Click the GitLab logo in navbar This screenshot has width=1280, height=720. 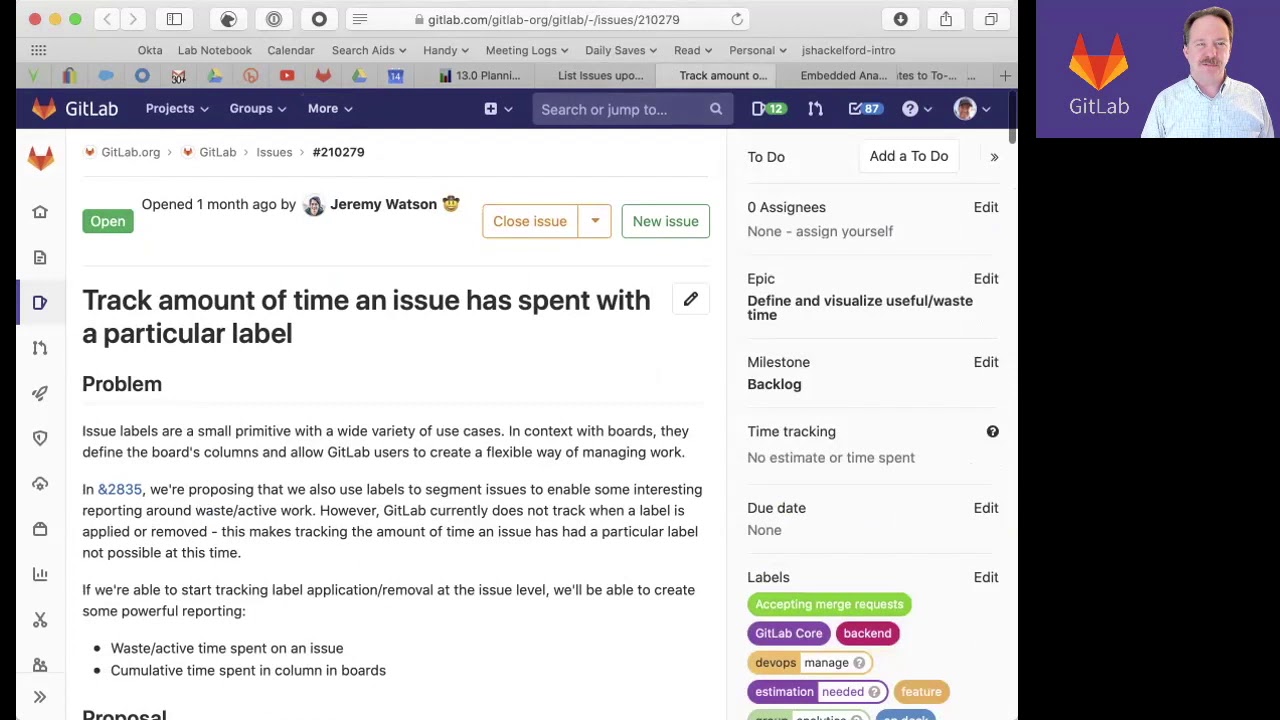pyautogui.click(x=75, y=108)
